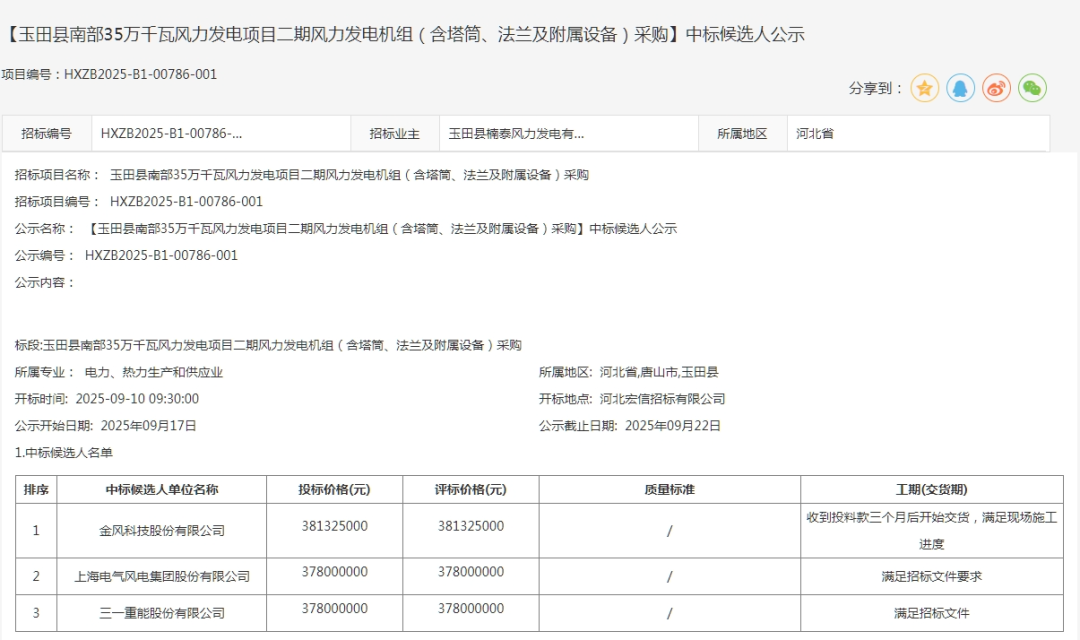Select the truncated 招标编号 value HXZB2025-B1-00786-...
Viewport: 1080px width, 640px height.
[x=171, y=133]
